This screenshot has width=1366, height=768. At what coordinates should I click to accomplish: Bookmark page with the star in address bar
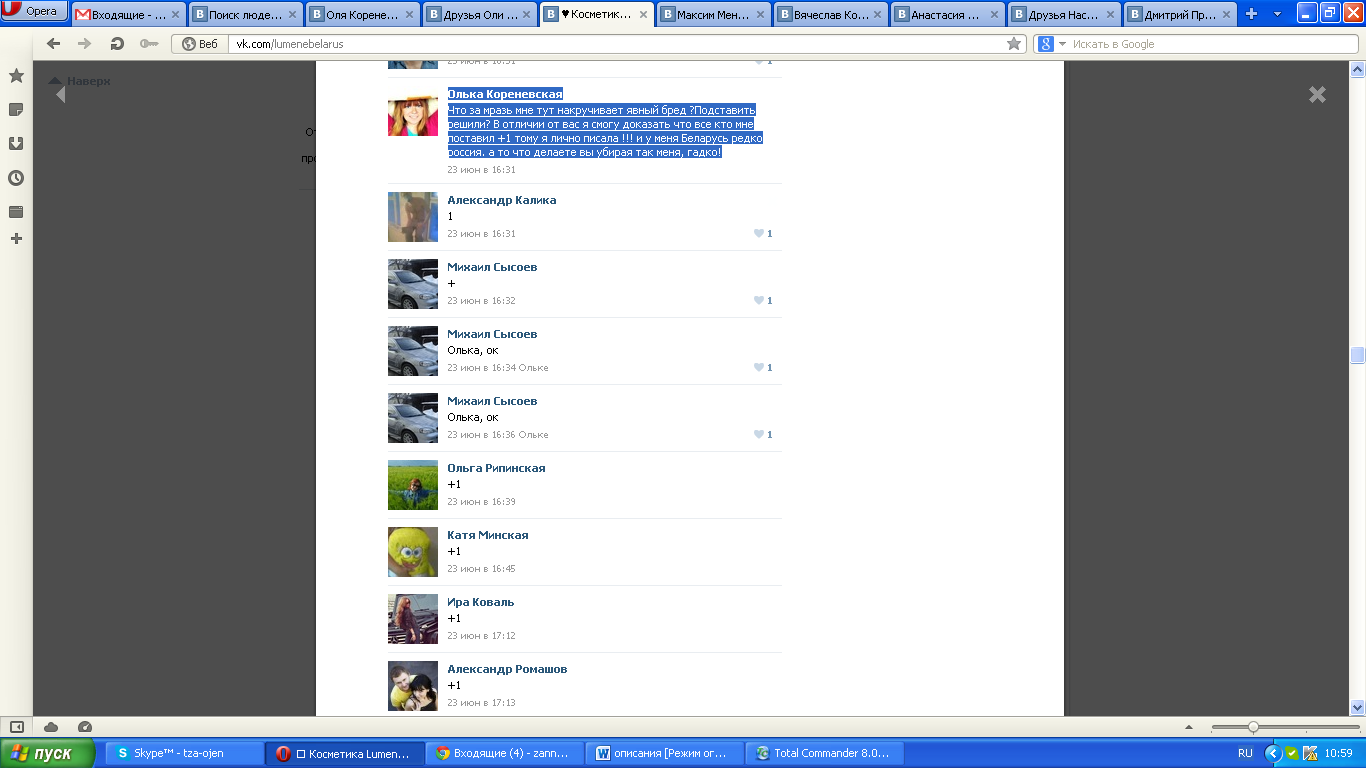1014,44
